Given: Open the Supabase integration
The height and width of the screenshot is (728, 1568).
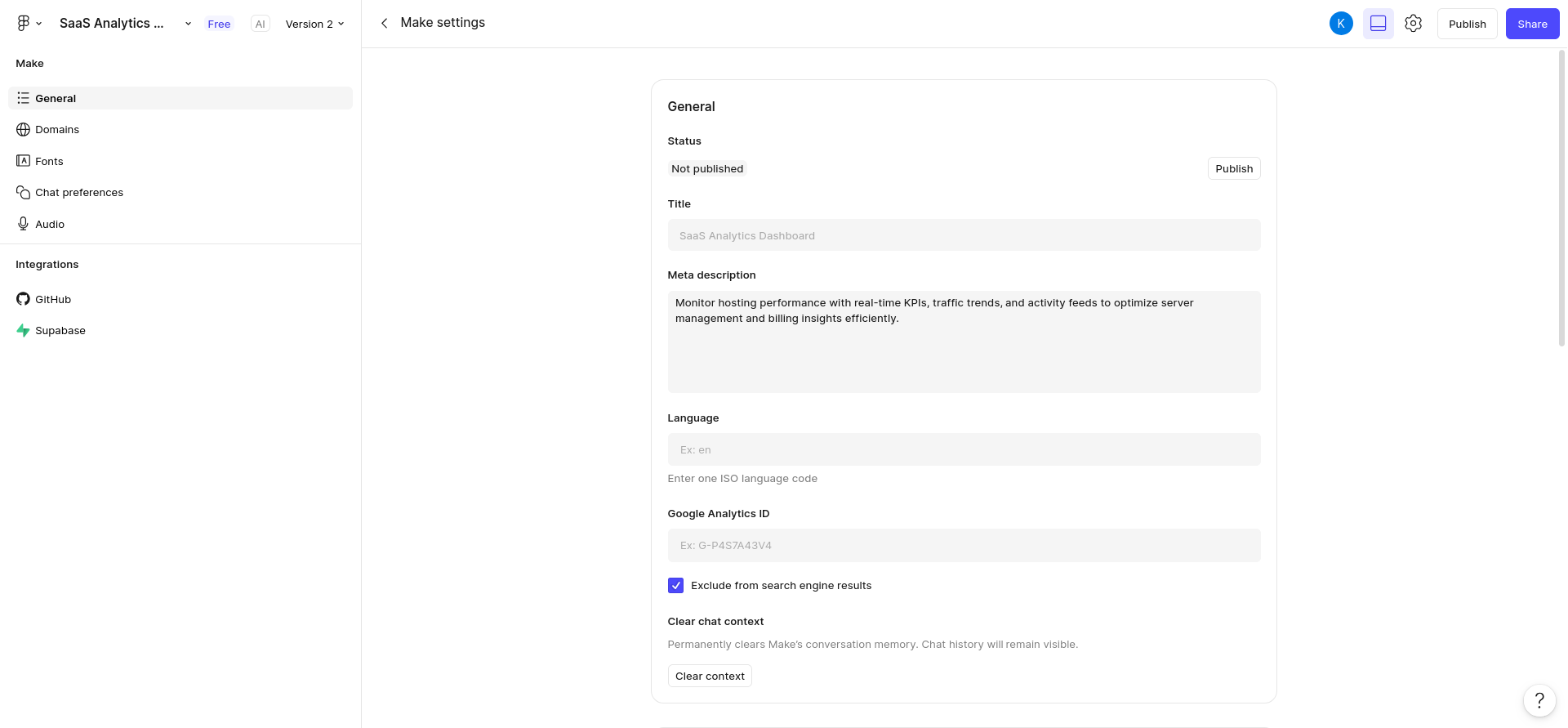Looking at the screenshot, I should pos(180,331).
